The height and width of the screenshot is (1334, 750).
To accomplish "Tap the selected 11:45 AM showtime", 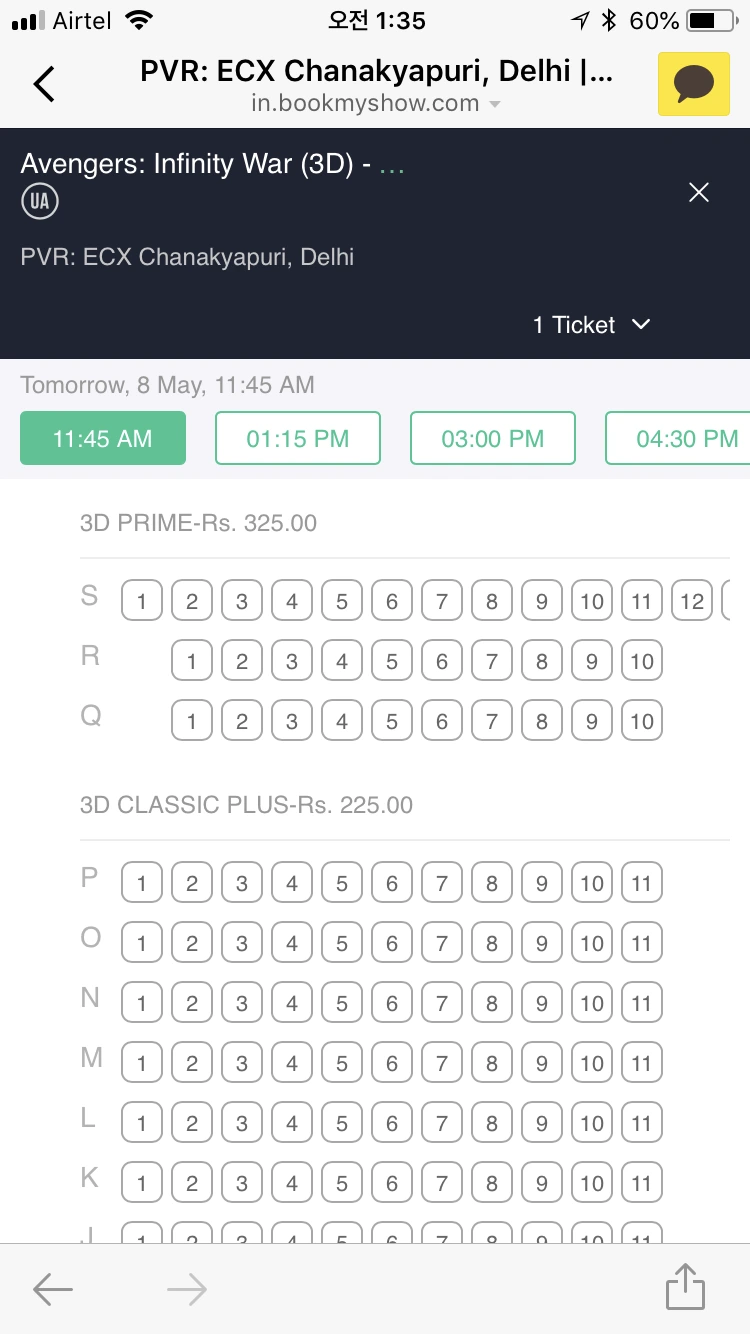I will point(103,438).
